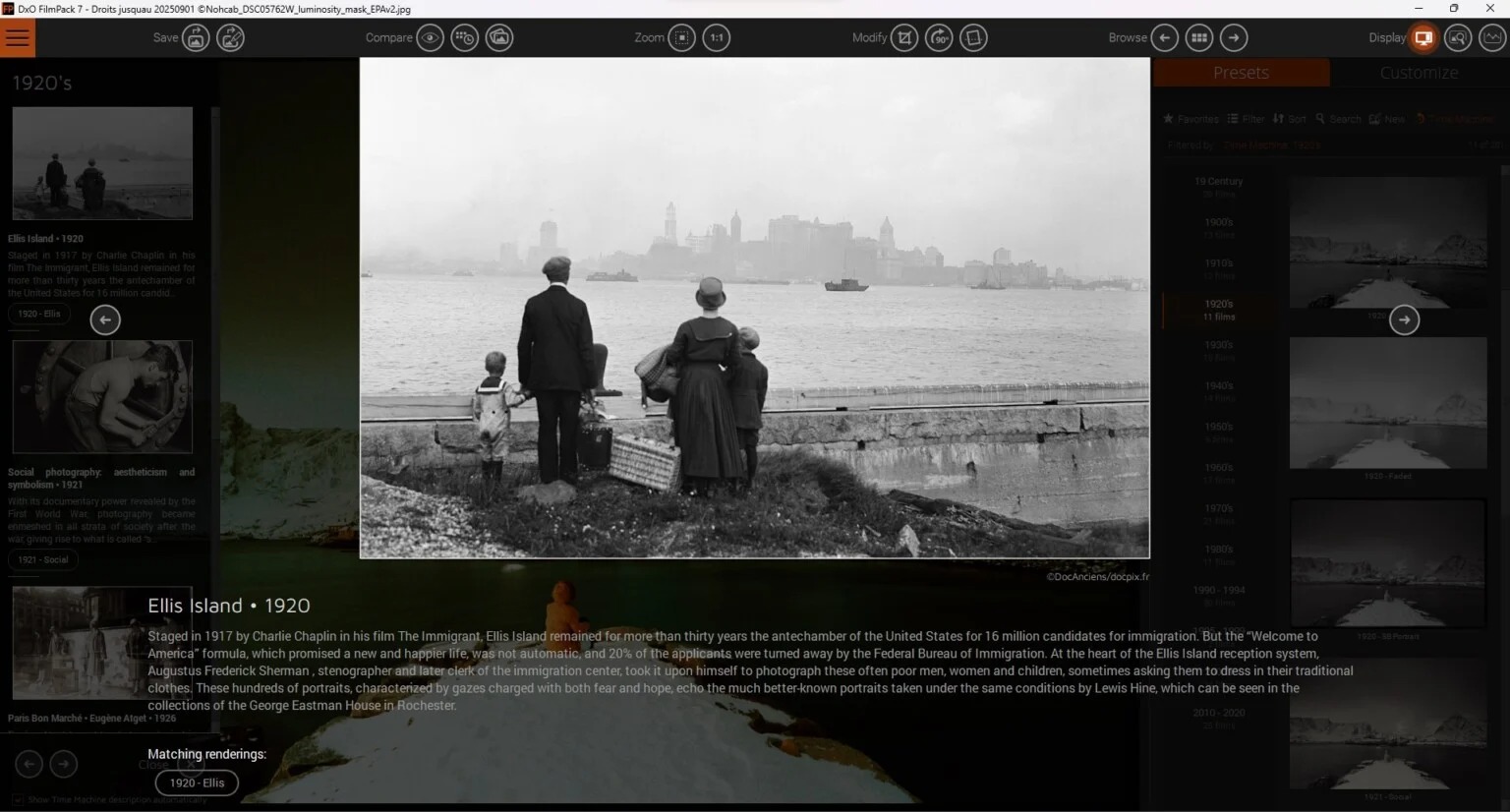1510x812 pixels.
Task: Click the 1921 - Social preset button
Action: [43, 559]
